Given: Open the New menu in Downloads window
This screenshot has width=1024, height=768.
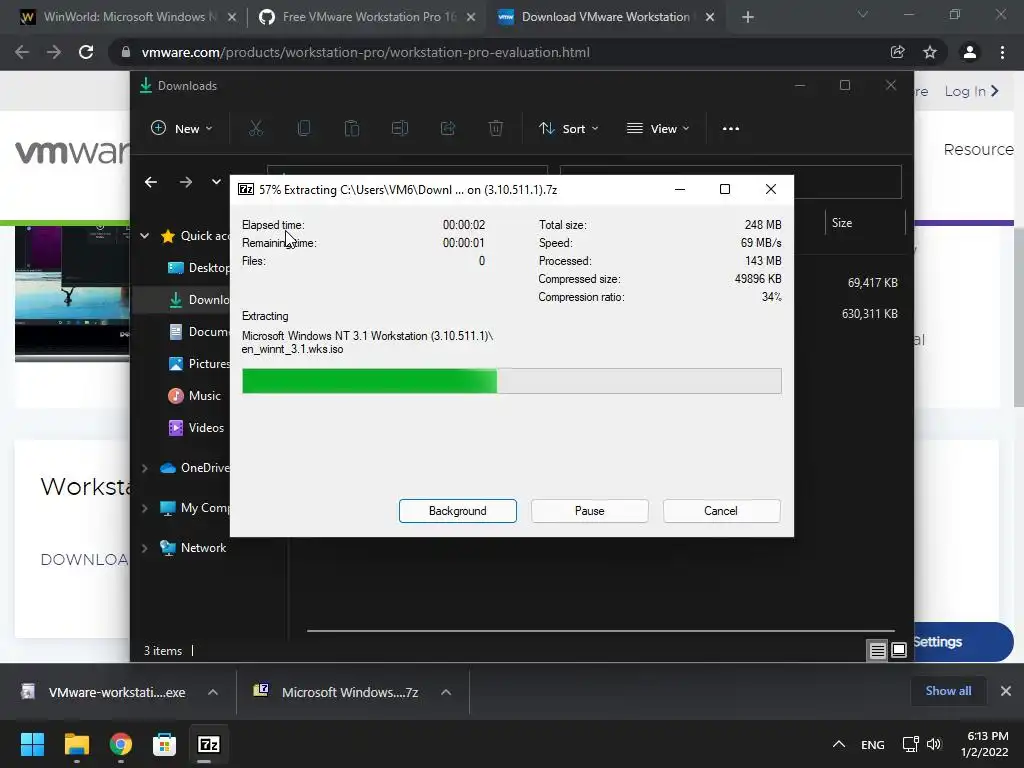Looking at the screenshot, I should click(x=182, y=129).
